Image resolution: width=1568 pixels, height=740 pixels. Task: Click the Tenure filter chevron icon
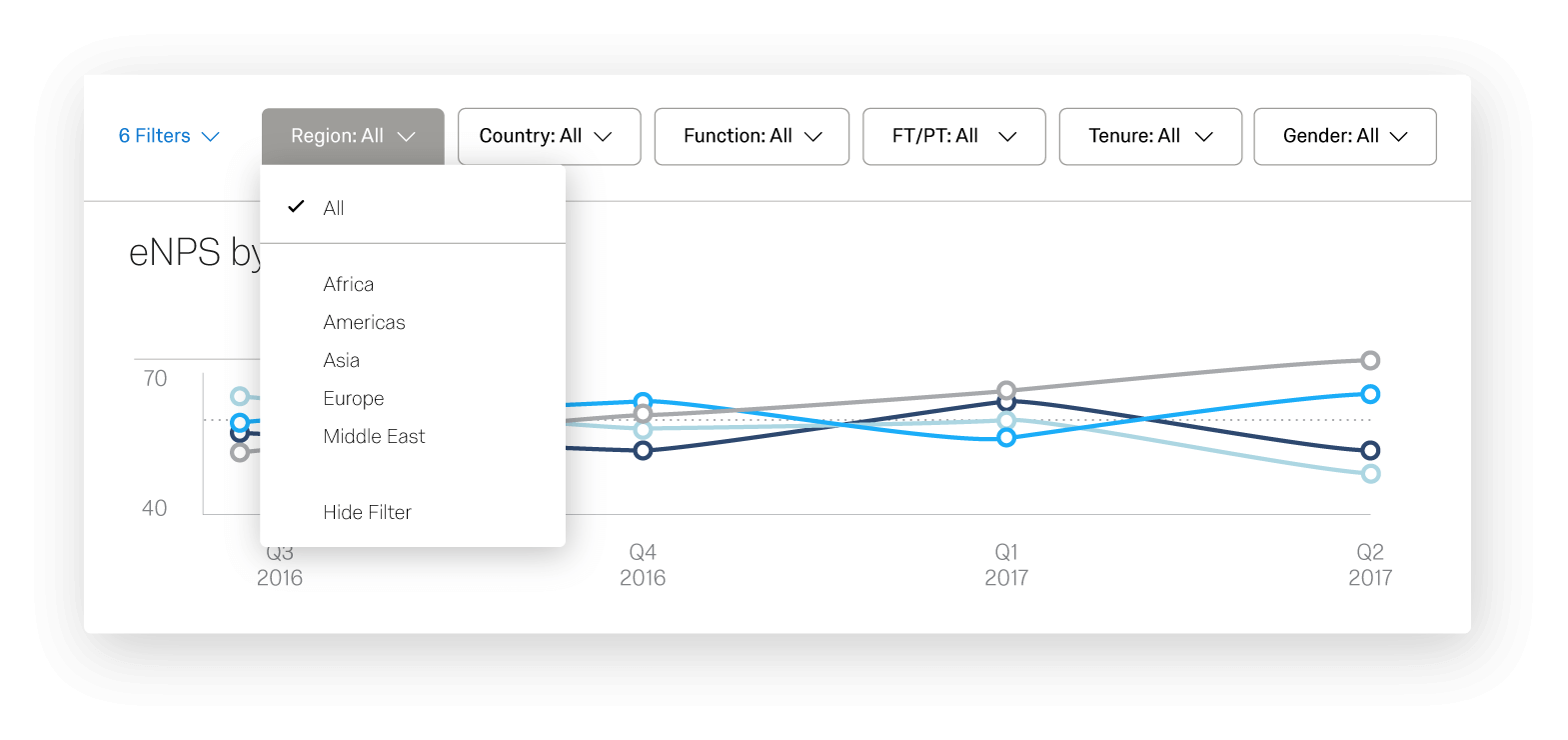click(x=1204, y=137)
